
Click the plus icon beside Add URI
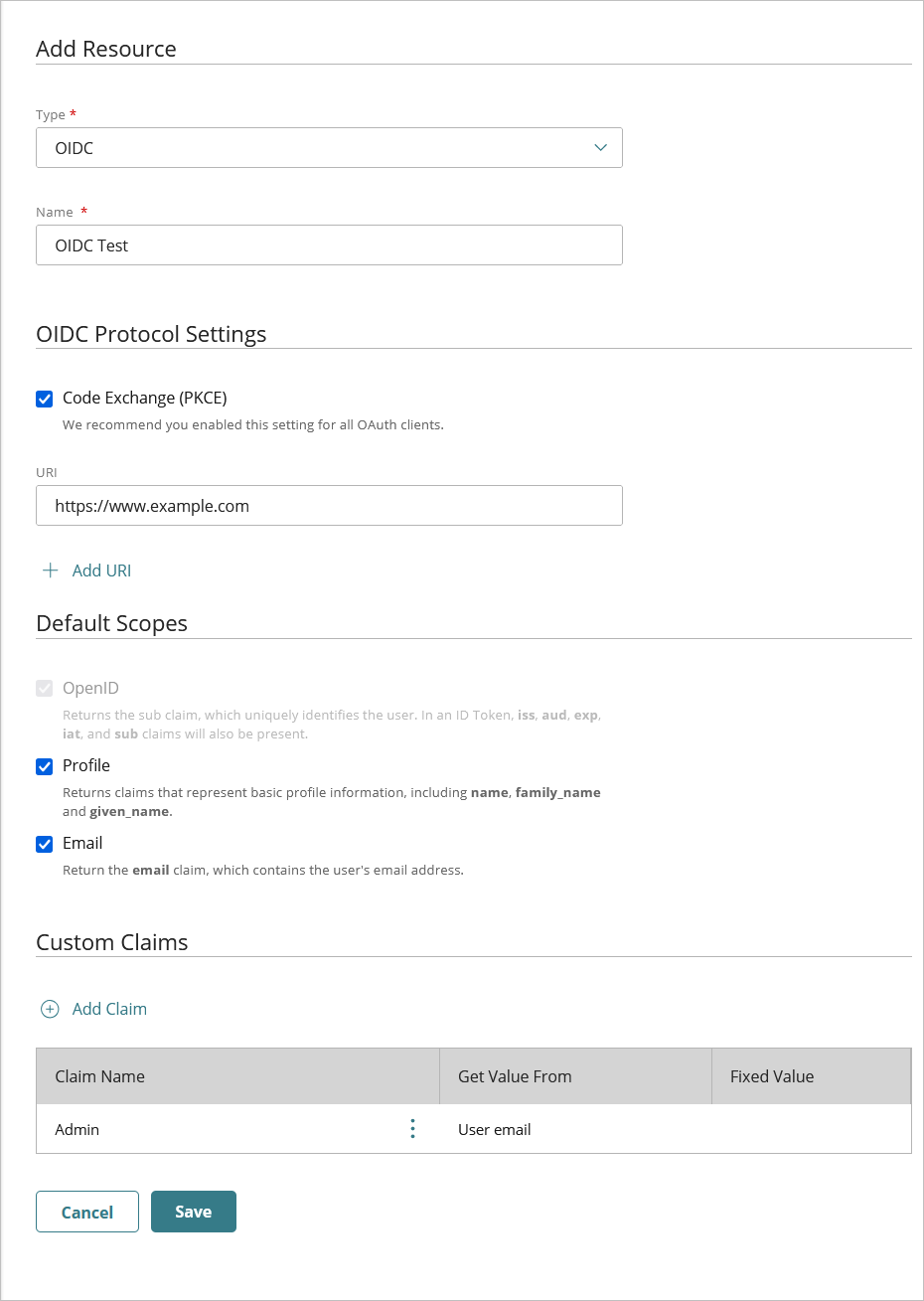click(50, 570)
